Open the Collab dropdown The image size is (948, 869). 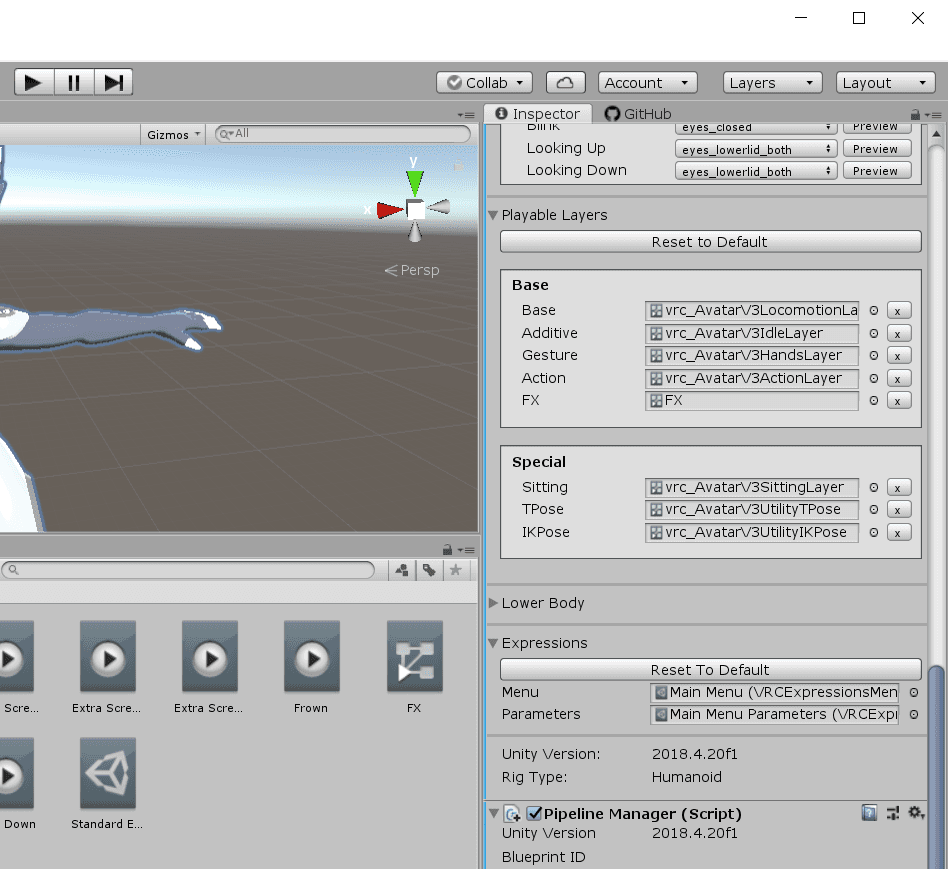(x=484, y=83)
